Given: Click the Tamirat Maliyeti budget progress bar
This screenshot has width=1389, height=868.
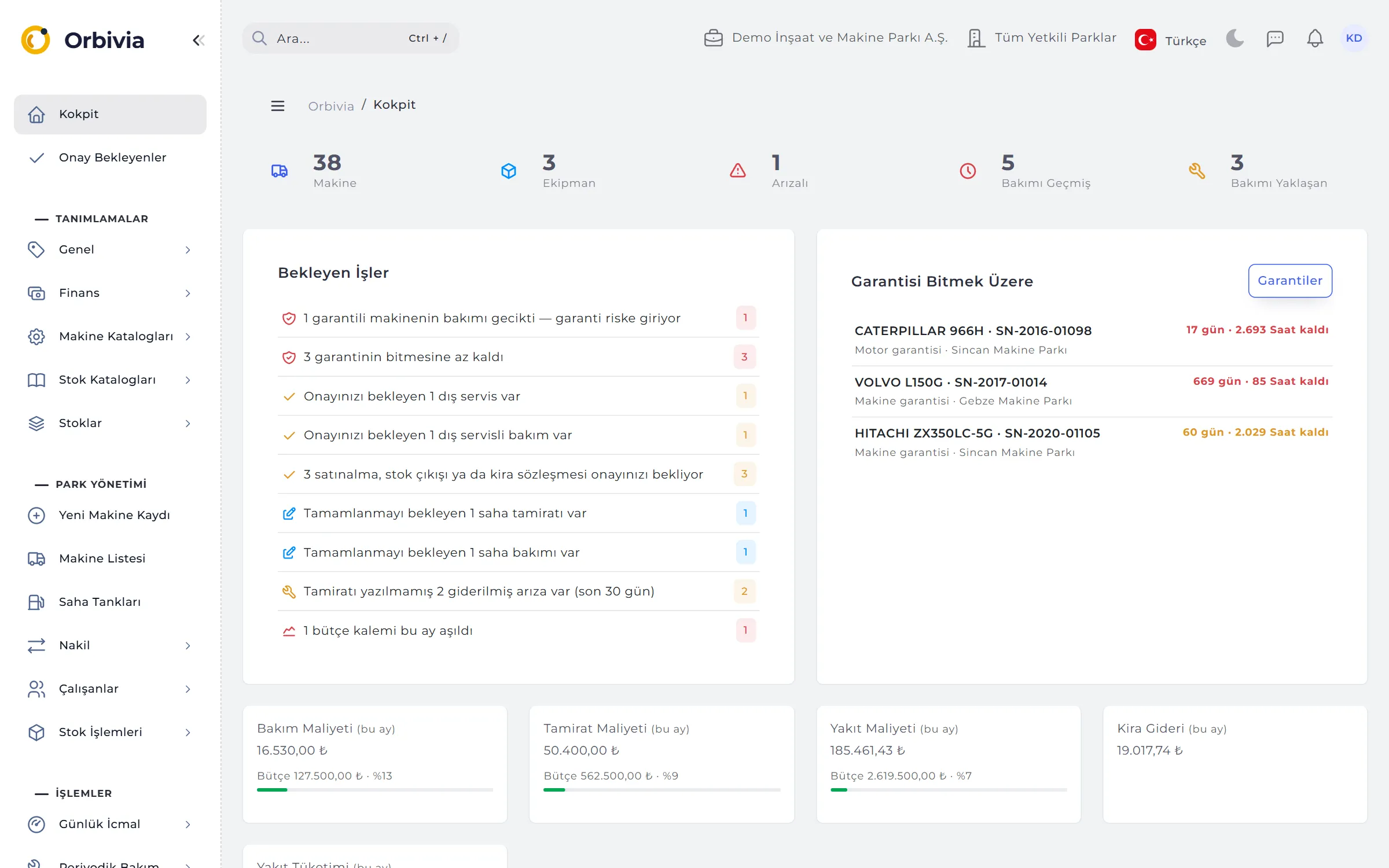Looking at the screenshot, I should [662, 790].
